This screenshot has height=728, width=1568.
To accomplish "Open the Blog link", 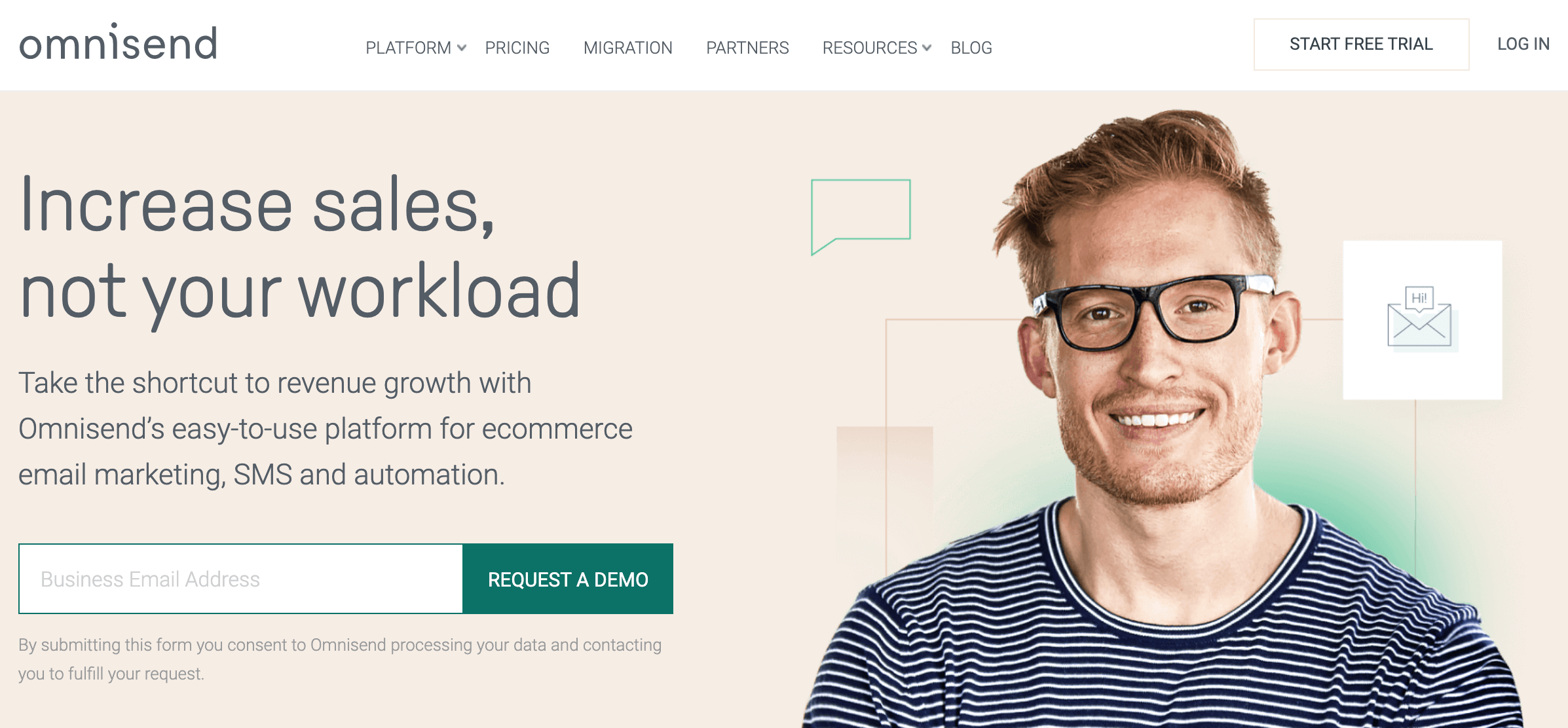I will (971, 48).
